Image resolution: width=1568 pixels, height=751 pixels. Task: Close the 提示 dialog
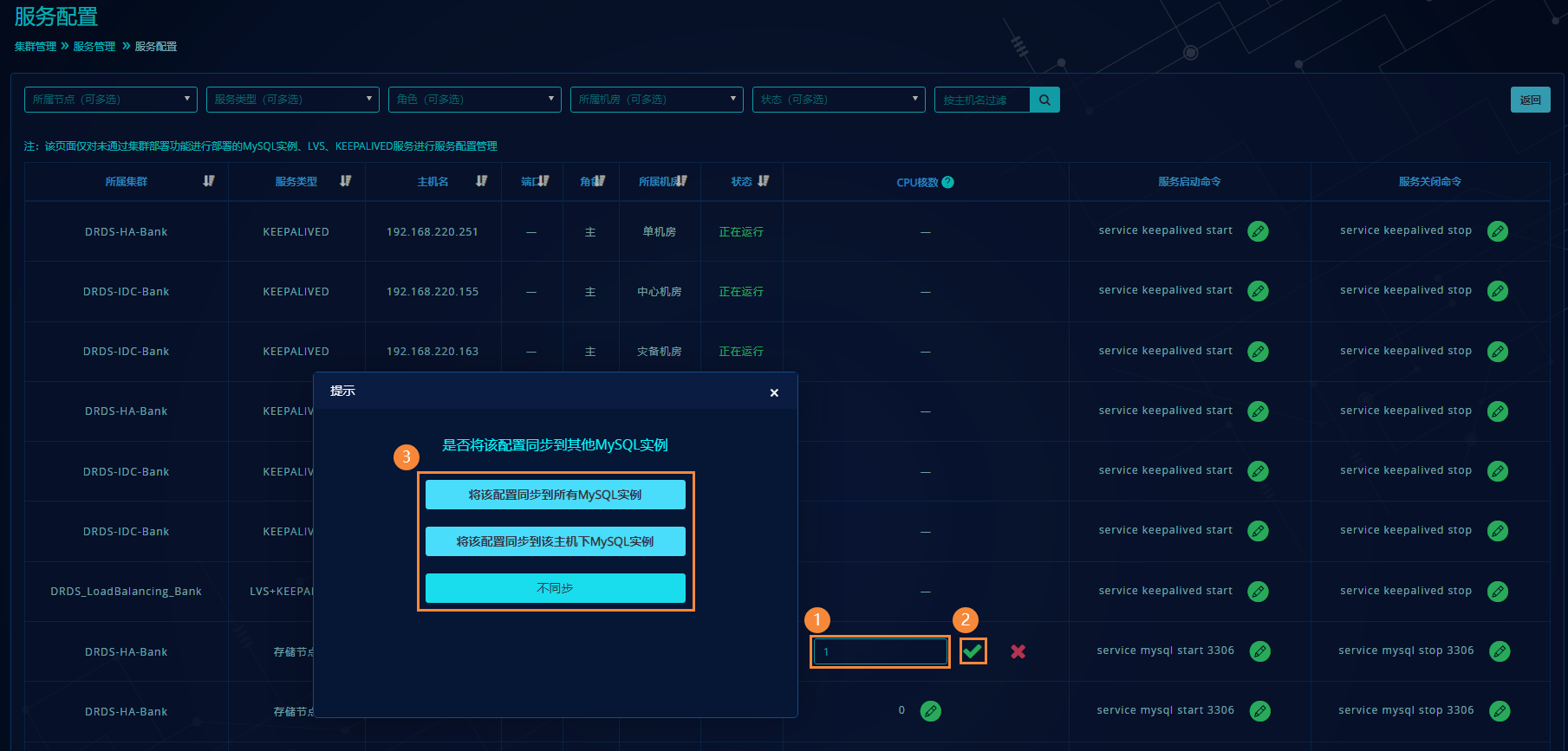coord(774,392)
